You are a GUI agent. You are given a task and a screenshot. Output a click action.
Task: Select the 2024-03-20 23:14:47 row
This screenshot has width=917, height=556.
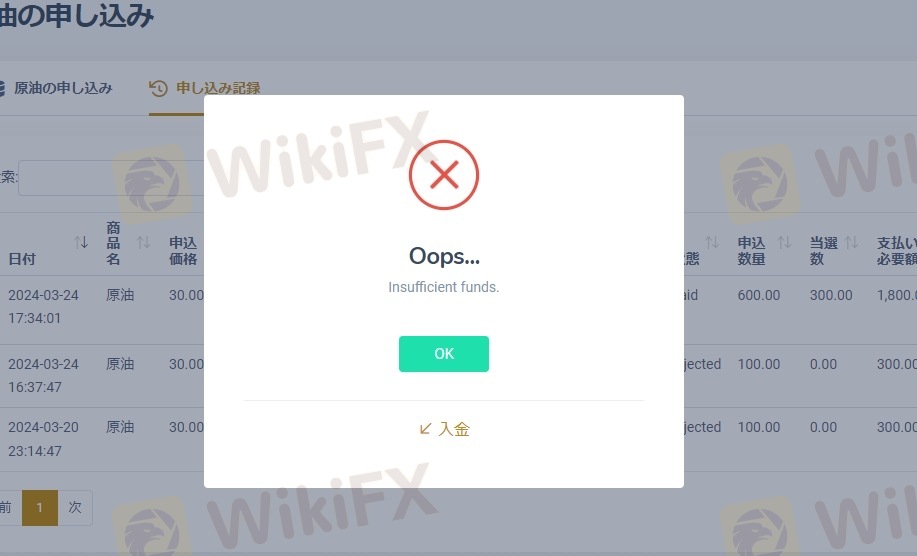point(458,440)
